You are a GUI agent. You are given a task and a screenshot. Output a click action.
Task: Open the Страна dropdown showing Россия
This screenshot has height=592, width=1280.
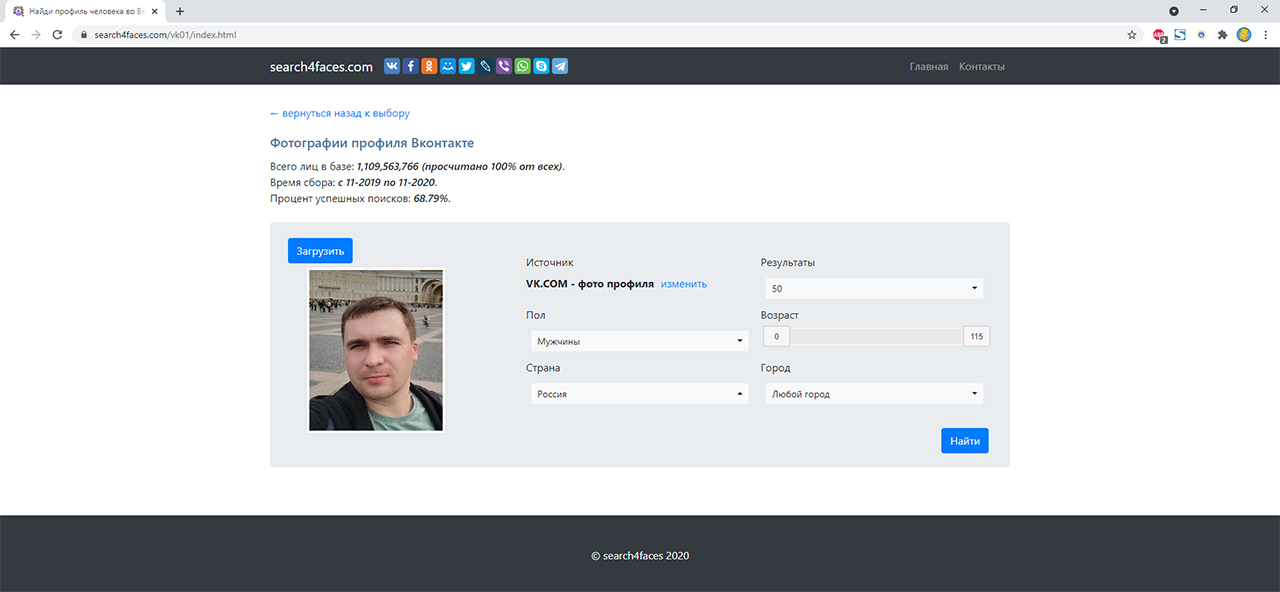tap(639, 394)
